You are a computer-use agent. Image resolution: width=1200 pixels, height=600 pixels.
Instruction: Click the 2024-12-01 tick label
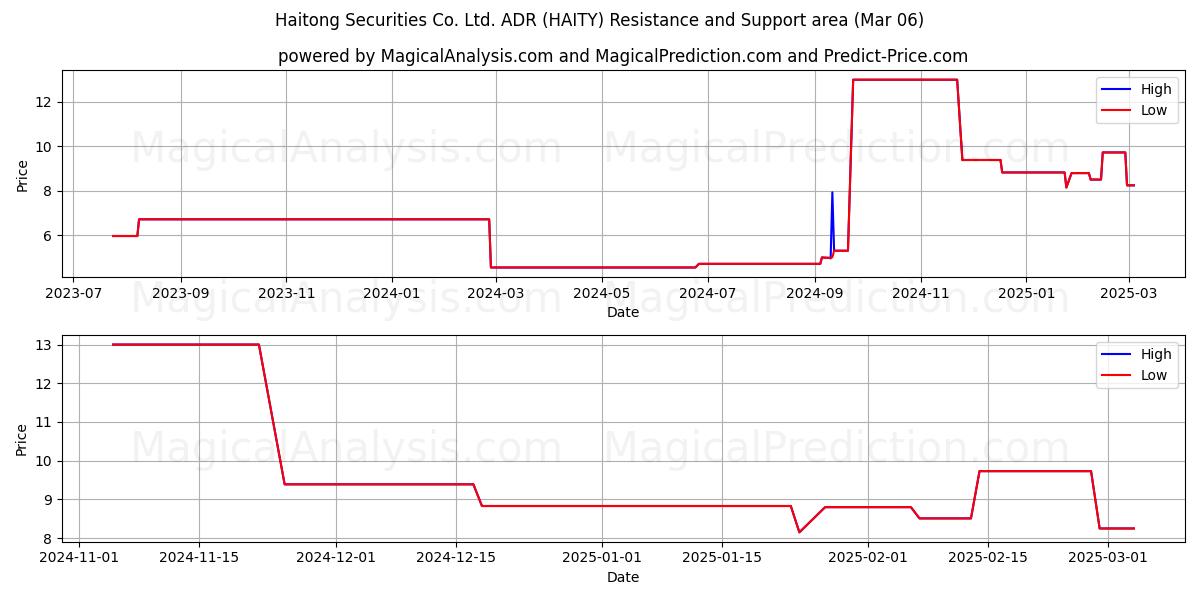pos(336,559)
